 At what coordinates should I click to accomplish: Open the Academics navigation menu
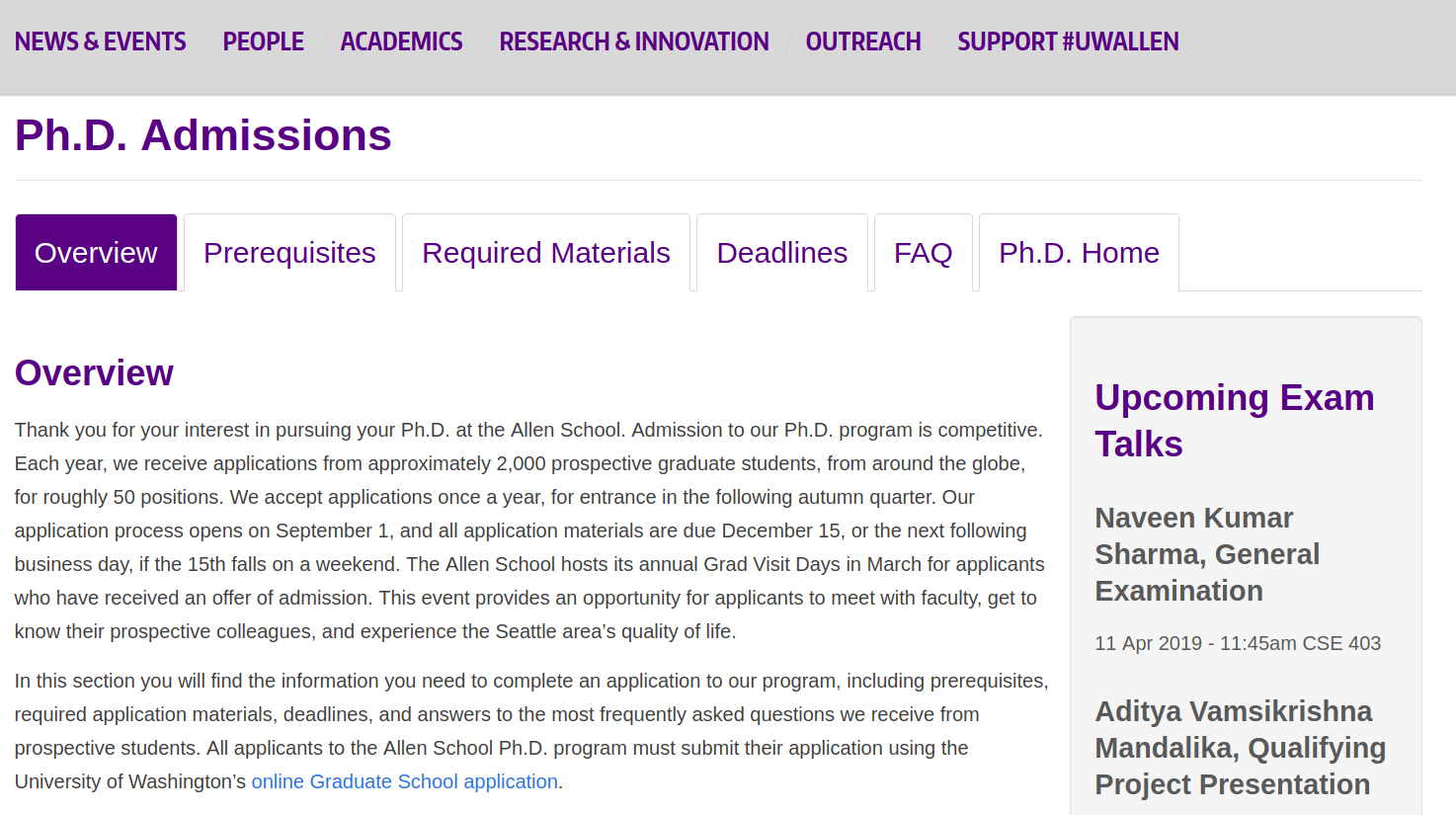pyautogui.click(x=401, y=41)
